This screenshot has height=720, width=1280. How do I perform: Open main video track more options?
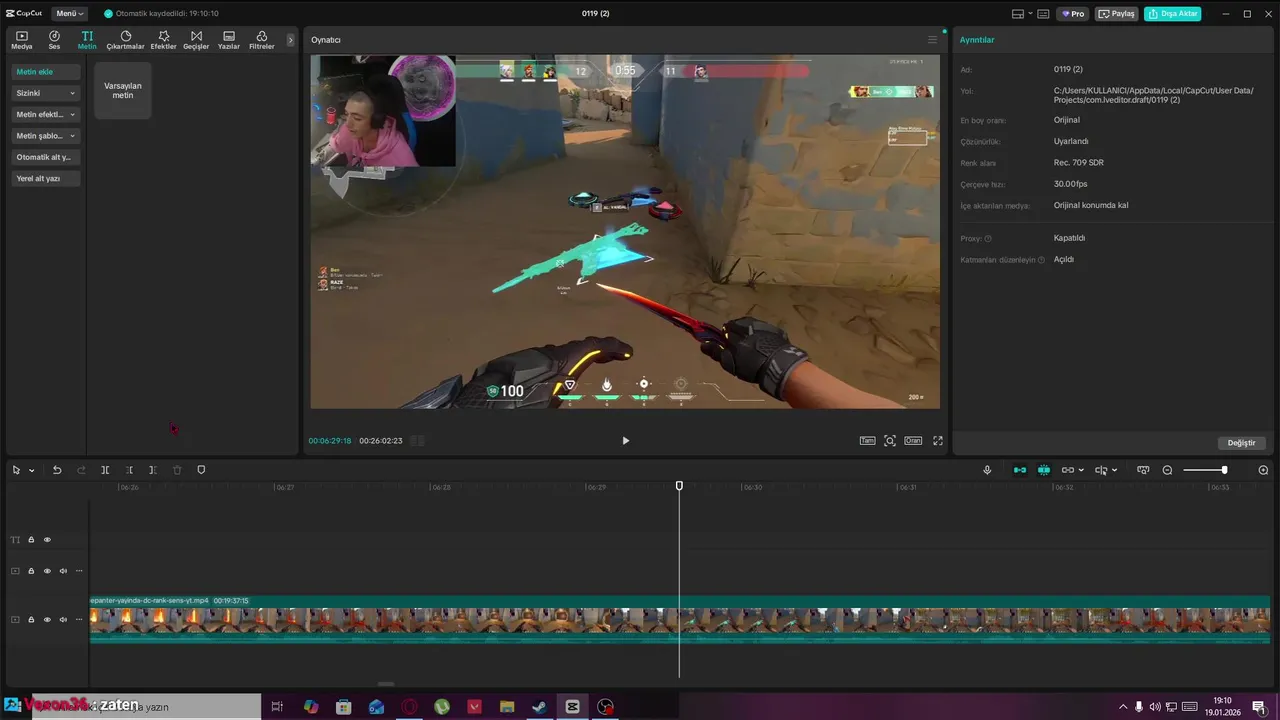79,620
